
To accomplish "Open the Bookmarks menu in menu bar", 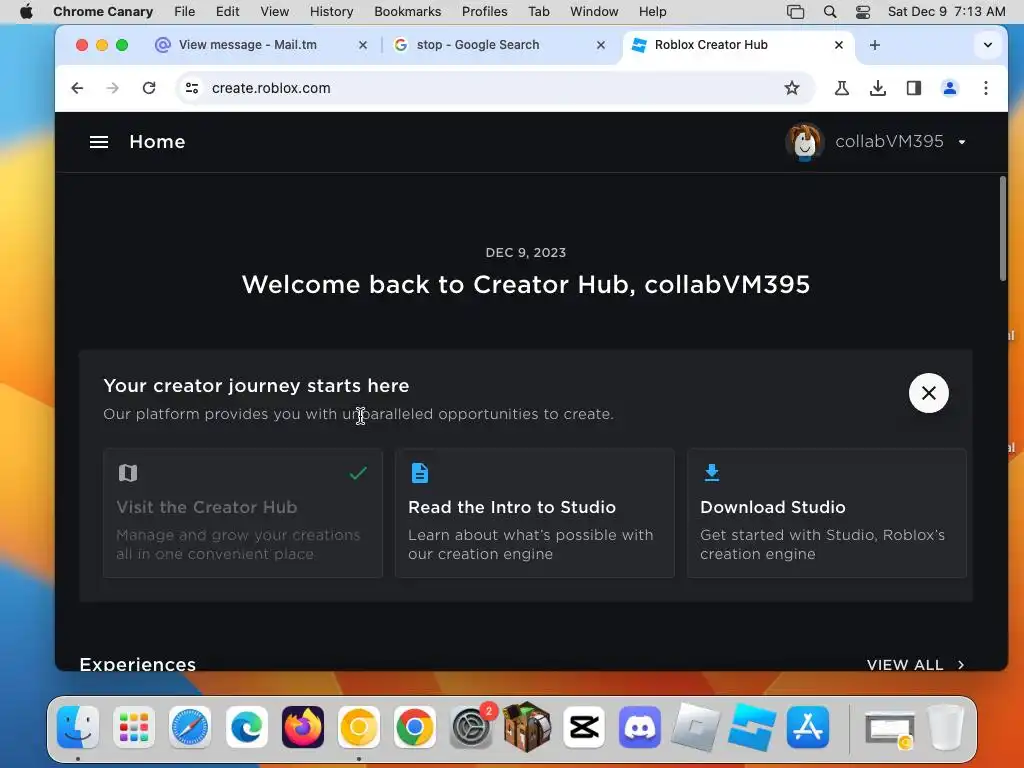I will click(408, 11).
